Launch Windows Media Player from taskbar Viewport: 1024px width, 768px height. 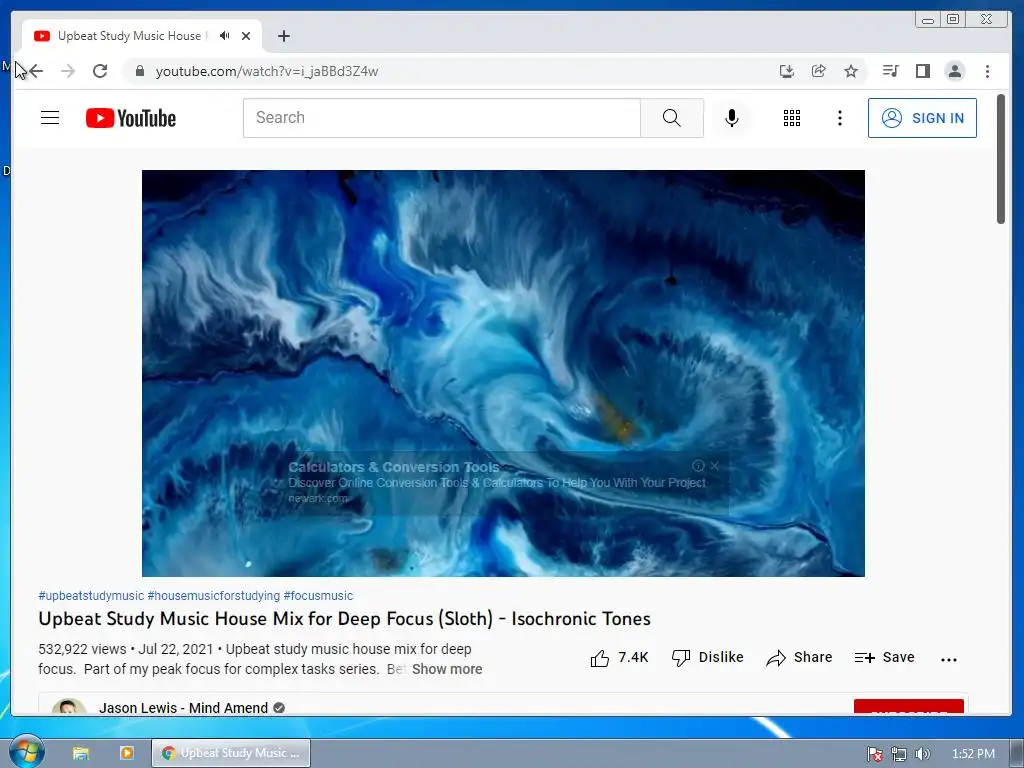(x=127, y=753)
